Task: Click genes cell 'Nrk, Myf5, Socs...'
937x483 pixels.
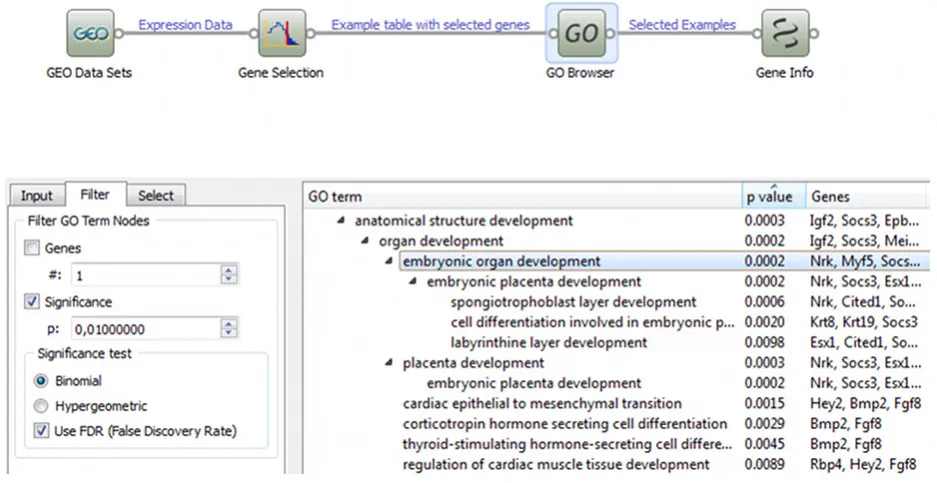Action: (865, 261)
